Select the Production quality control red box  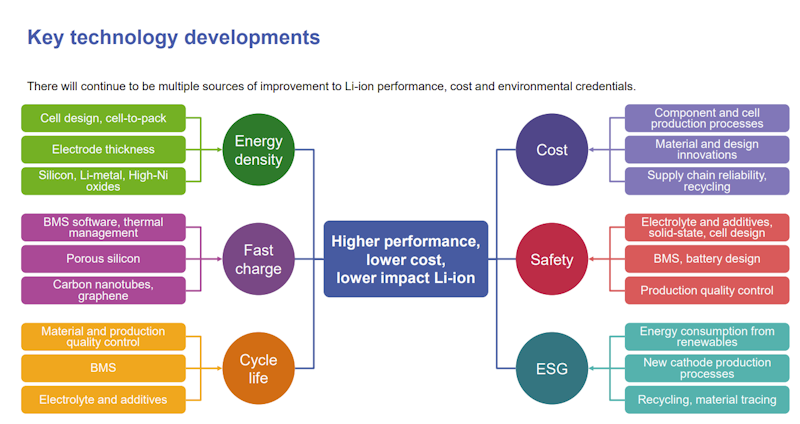(706, 290)
